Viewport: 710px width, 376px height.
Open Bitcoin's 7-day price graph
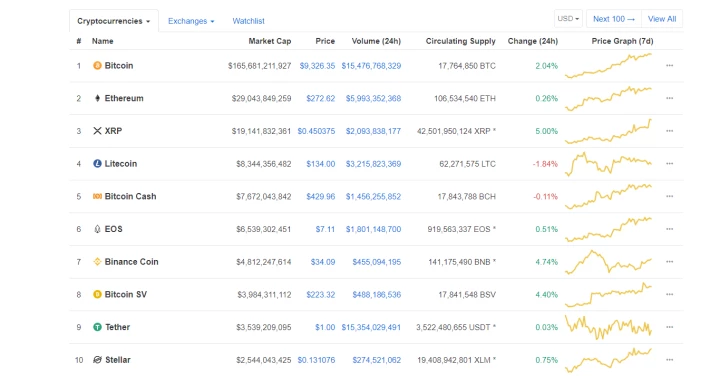click(x=608, y=66)
